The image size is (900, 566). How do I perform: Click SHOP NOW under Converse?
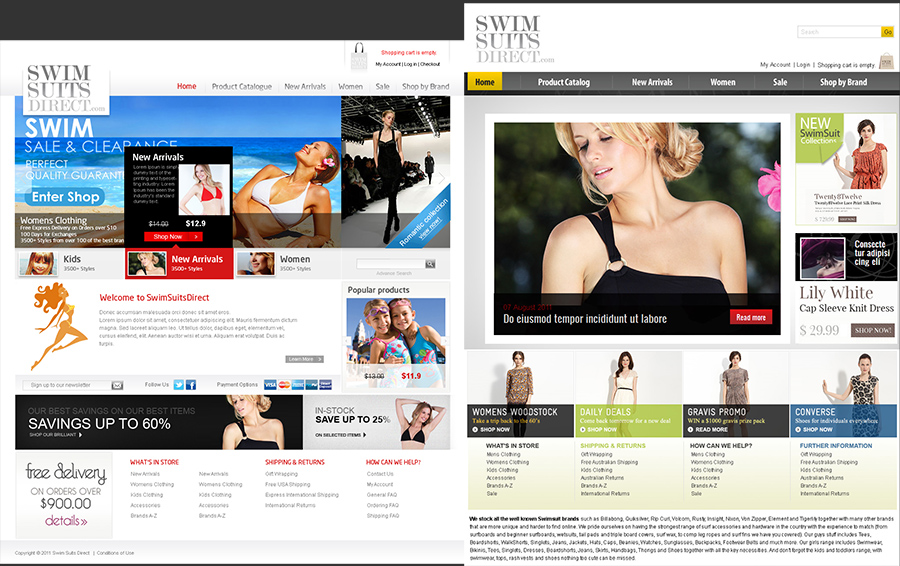coord(814,429)
